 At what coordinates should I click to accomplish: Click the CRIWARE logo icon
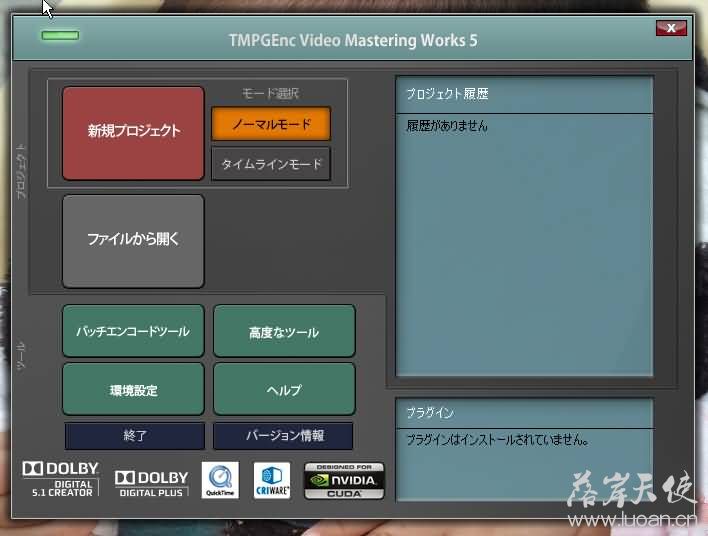click(x=272, y=480)
